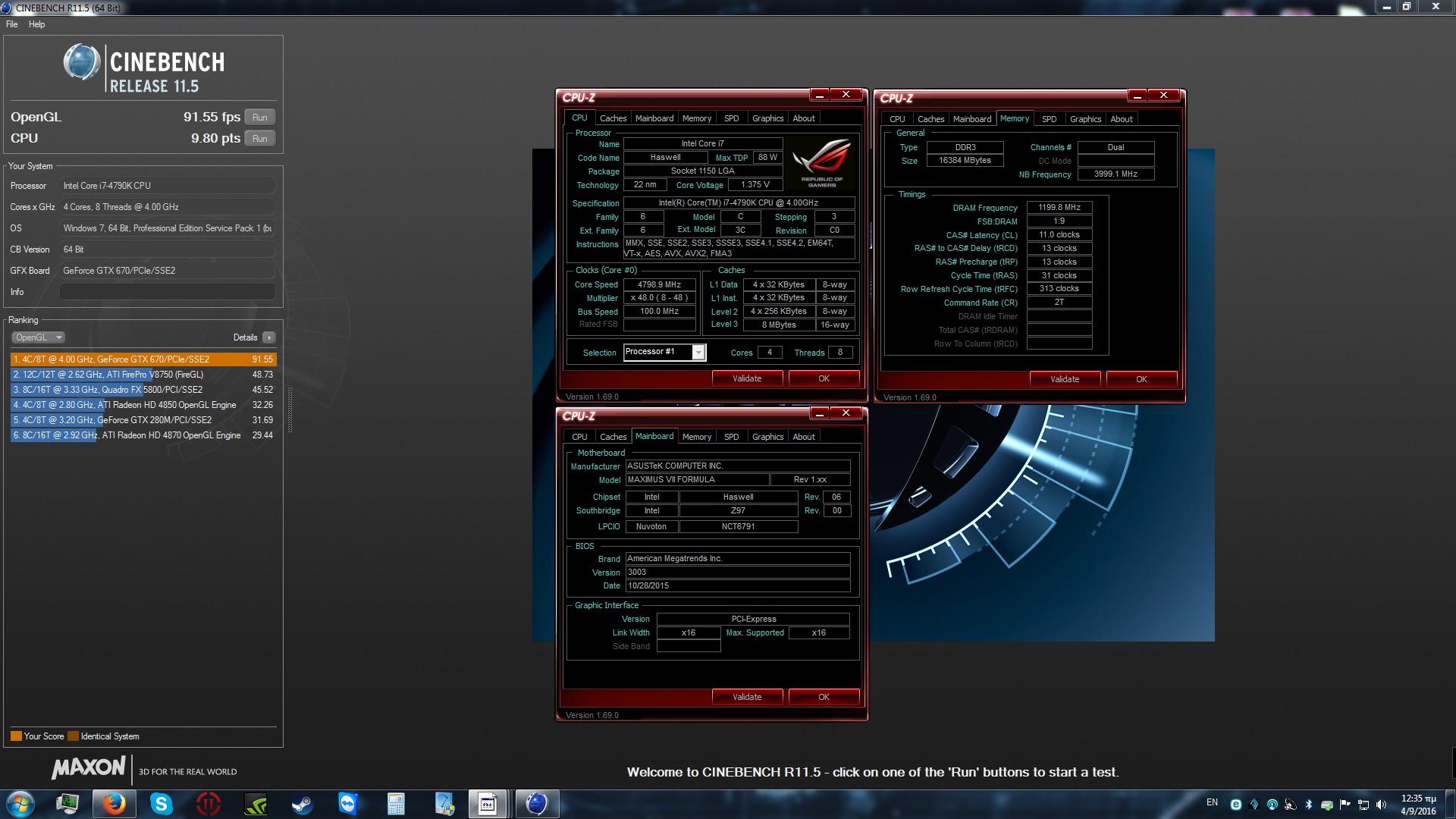Click the Bluetooth tray icon
This screenshot has height=819, width=1456.
coord(1309,805)
